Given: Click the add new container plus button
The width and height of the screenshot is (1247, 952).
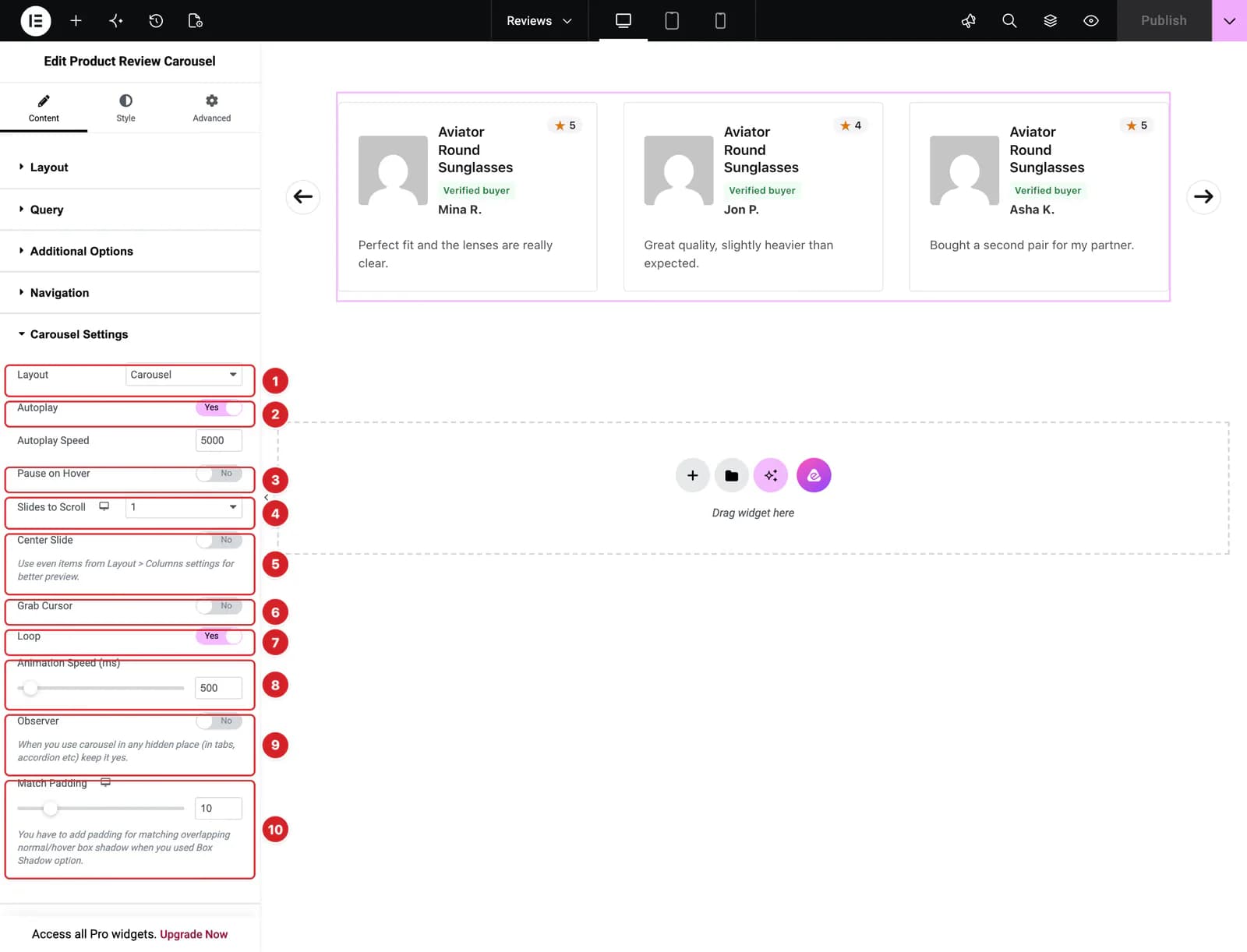Looking at the screenshot, I should pyautogui.click(x=692, y=475).
